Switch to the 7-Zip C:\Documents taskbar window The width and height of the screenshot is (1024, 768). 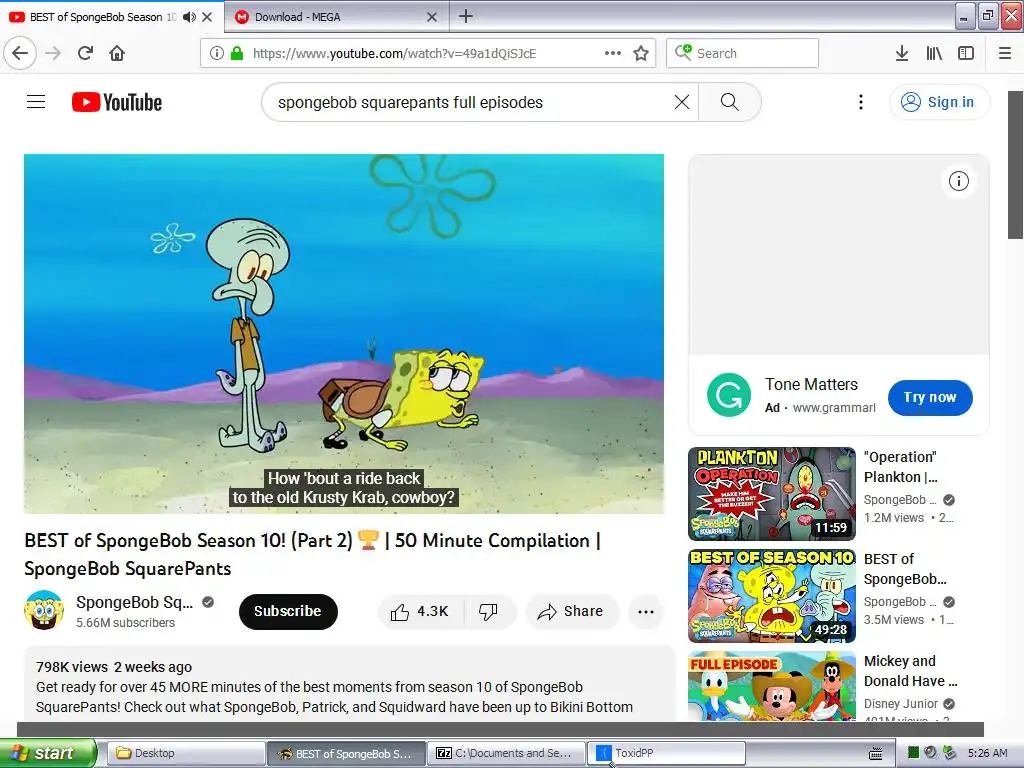pos(507,753)
